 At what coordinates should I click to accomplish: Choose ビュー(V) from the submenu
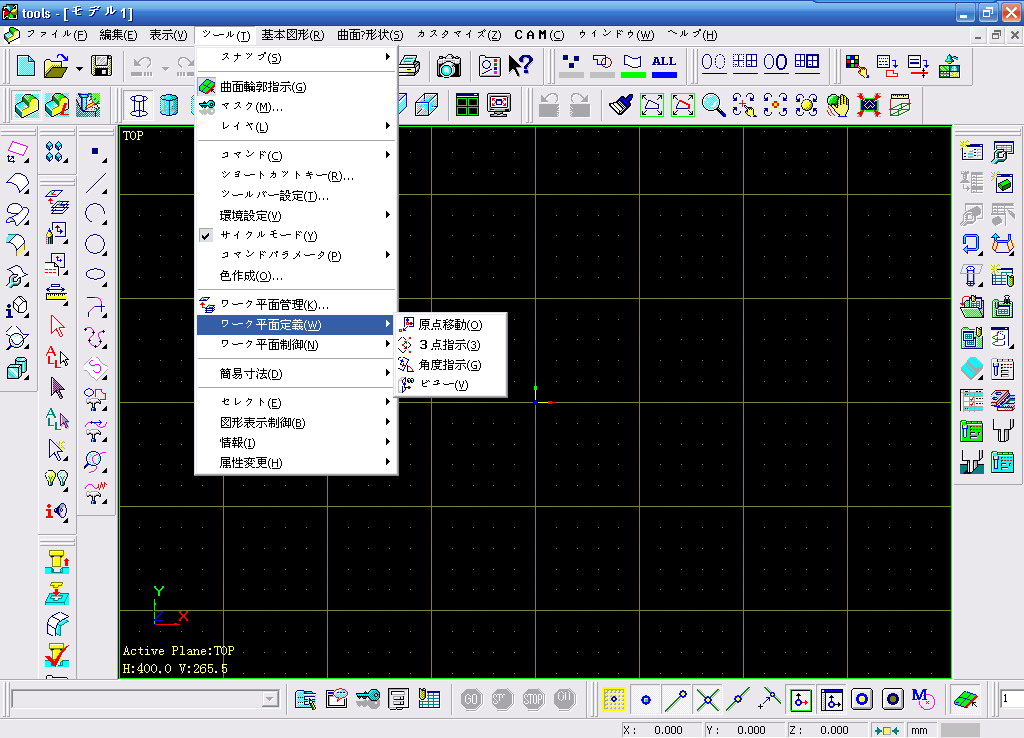click(x=451, y=385)
